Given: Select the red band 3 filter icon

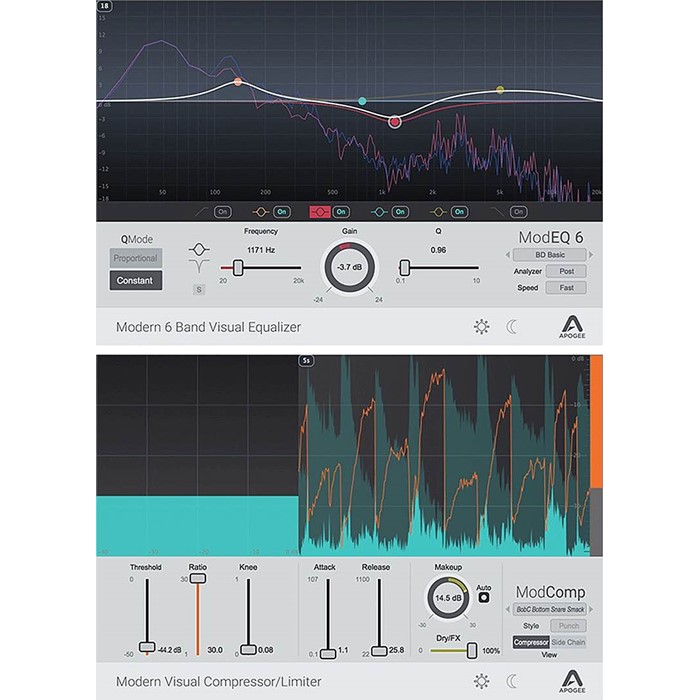Looking at the screenshot, I should [x=322, y=212].
